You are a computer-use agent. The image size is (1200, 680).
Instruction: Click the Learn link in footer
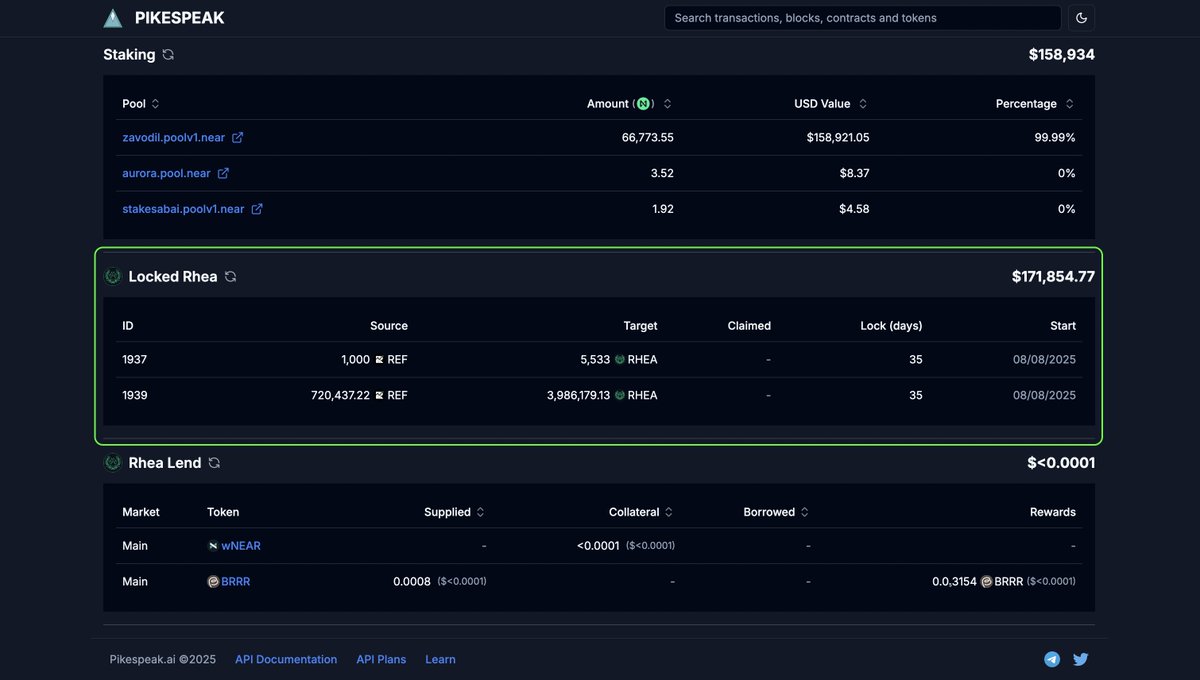click(440, 659)
